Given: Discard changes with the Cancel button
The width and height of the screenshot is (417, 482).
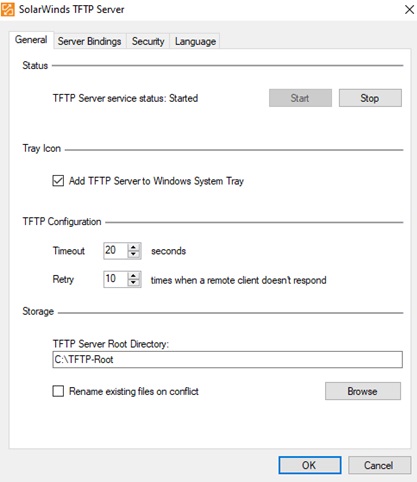Looking at the screenshot, I should point(379,465).
